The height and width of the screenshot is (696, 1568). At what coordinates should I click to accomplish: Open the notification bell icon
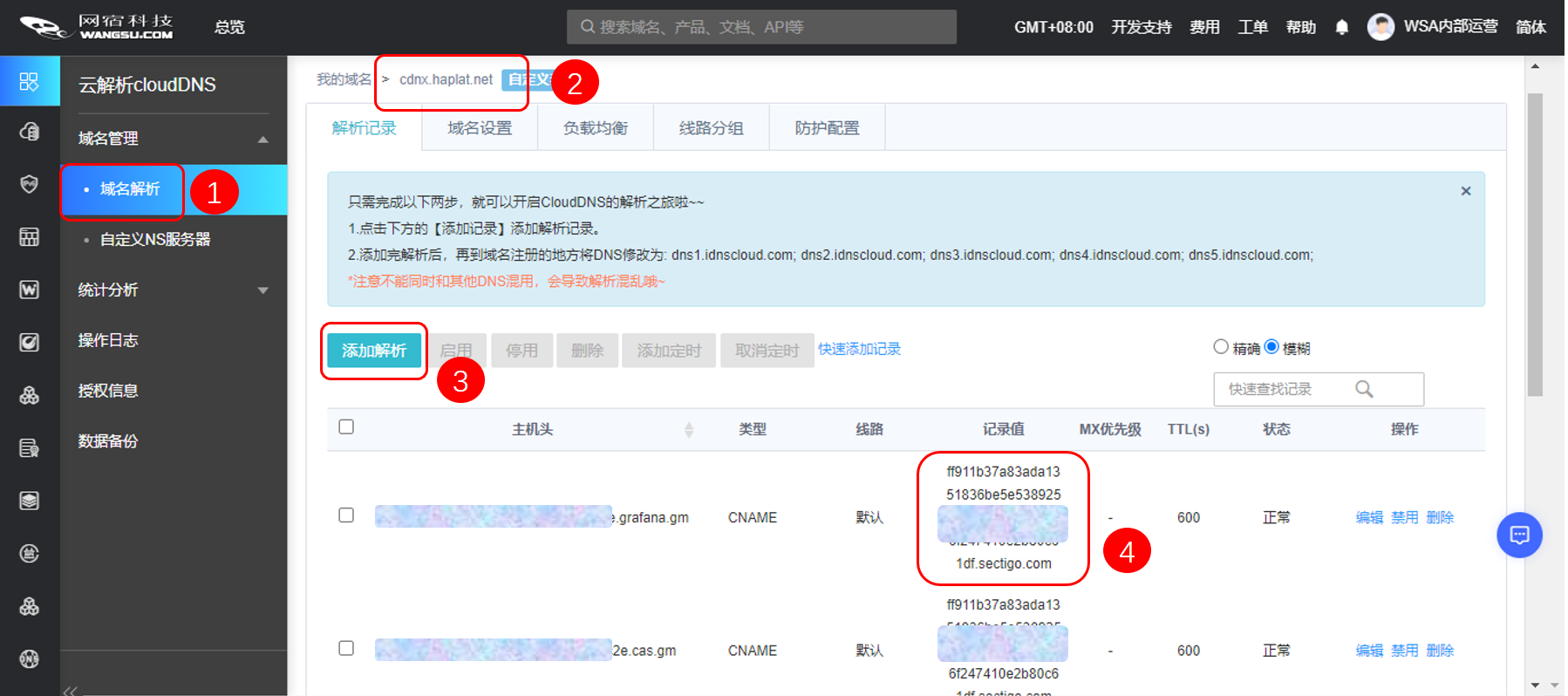pos(1341,27)
